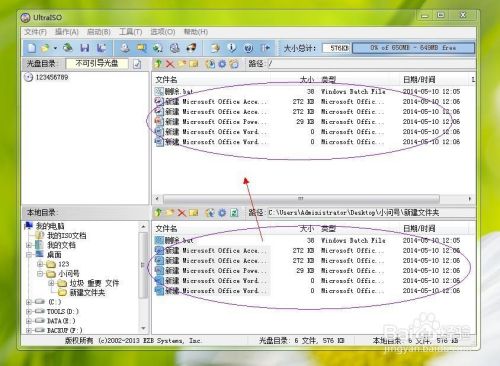Image resolution: width=500 pixels, height=366 pixels.
Task: Select the 123456789 disc volume node
Action: [x=52, y=77]
